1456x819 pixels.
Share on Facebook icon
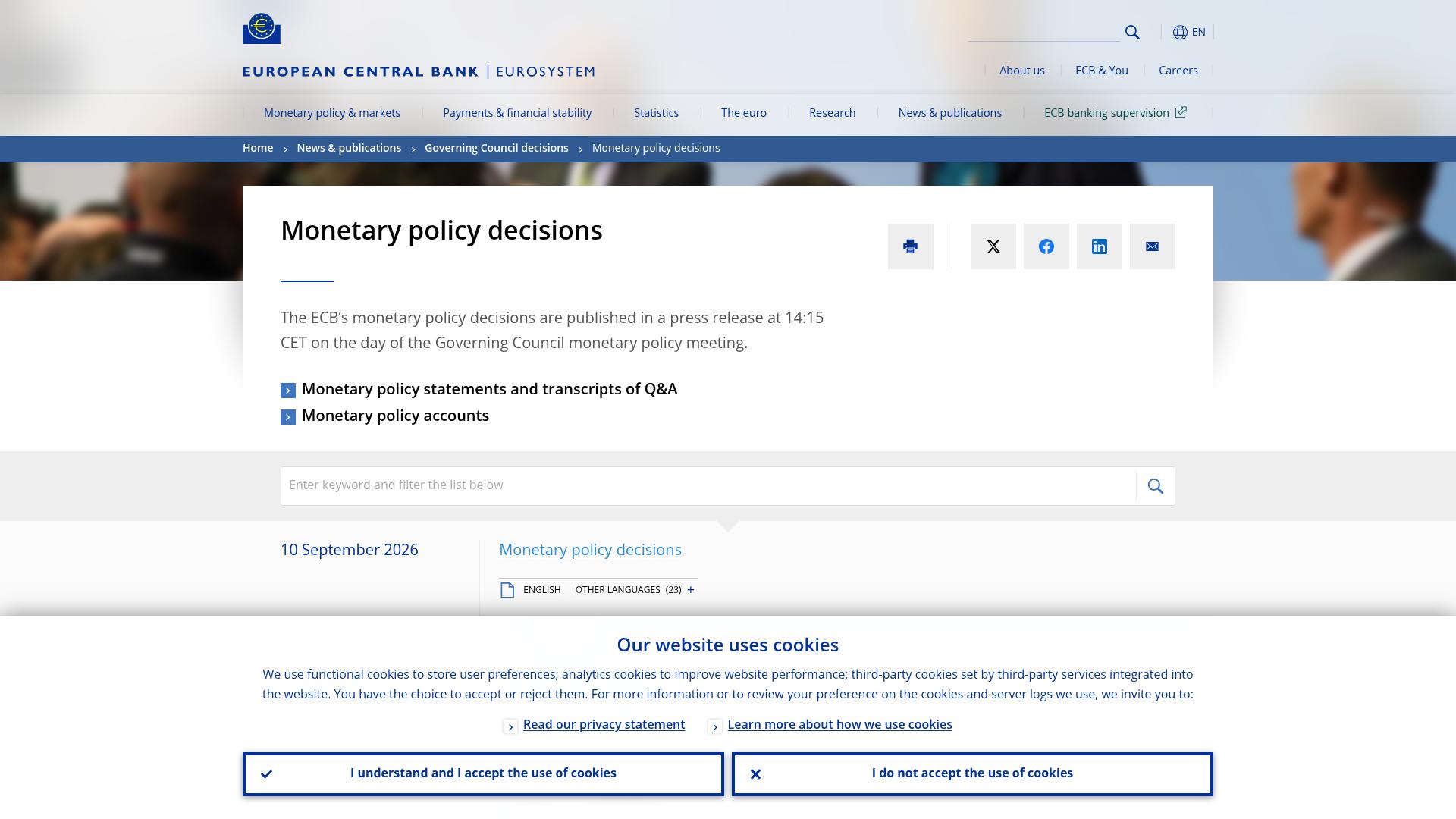[1046, 246]
